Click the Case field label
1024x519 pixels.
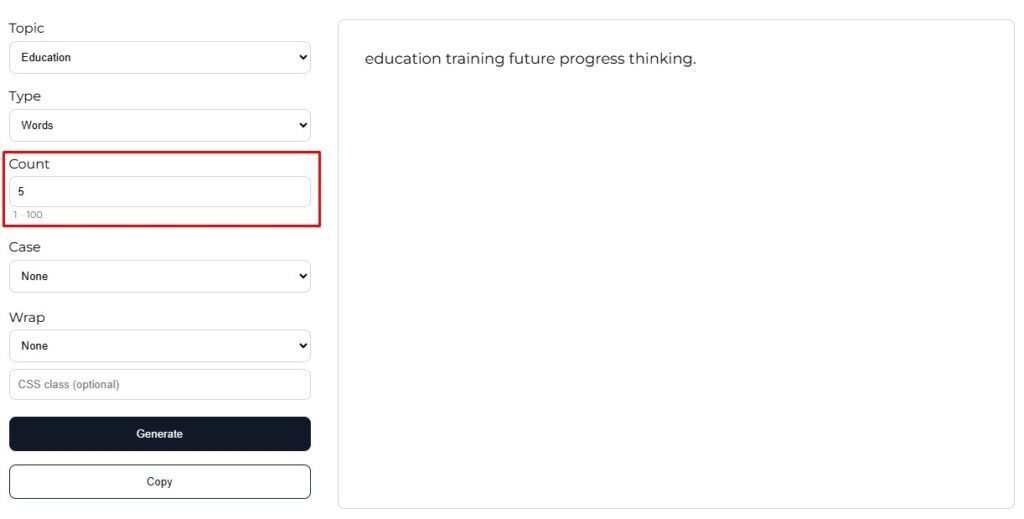pos(25,247)
